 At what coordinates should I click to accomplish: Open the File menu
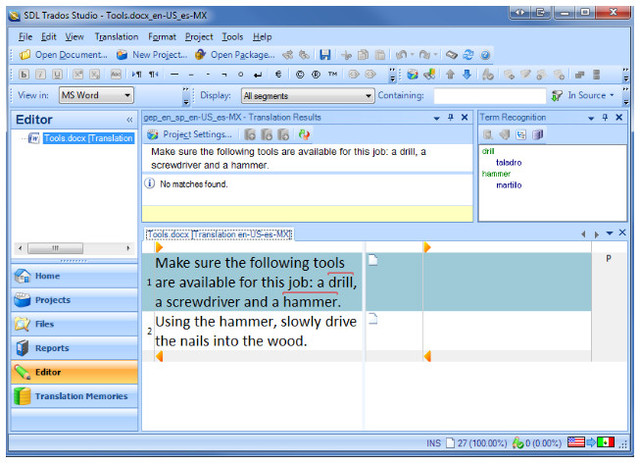(x=25, y=37)
